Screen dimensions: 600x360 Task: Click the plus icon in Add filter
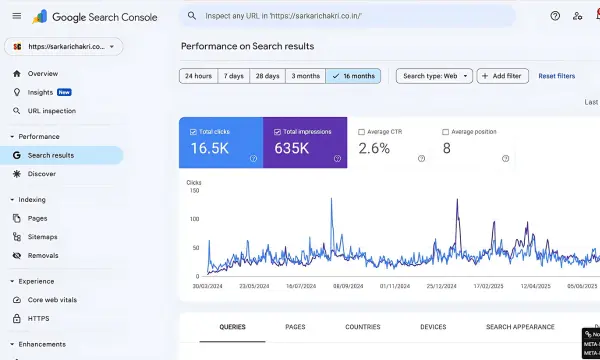485,76
